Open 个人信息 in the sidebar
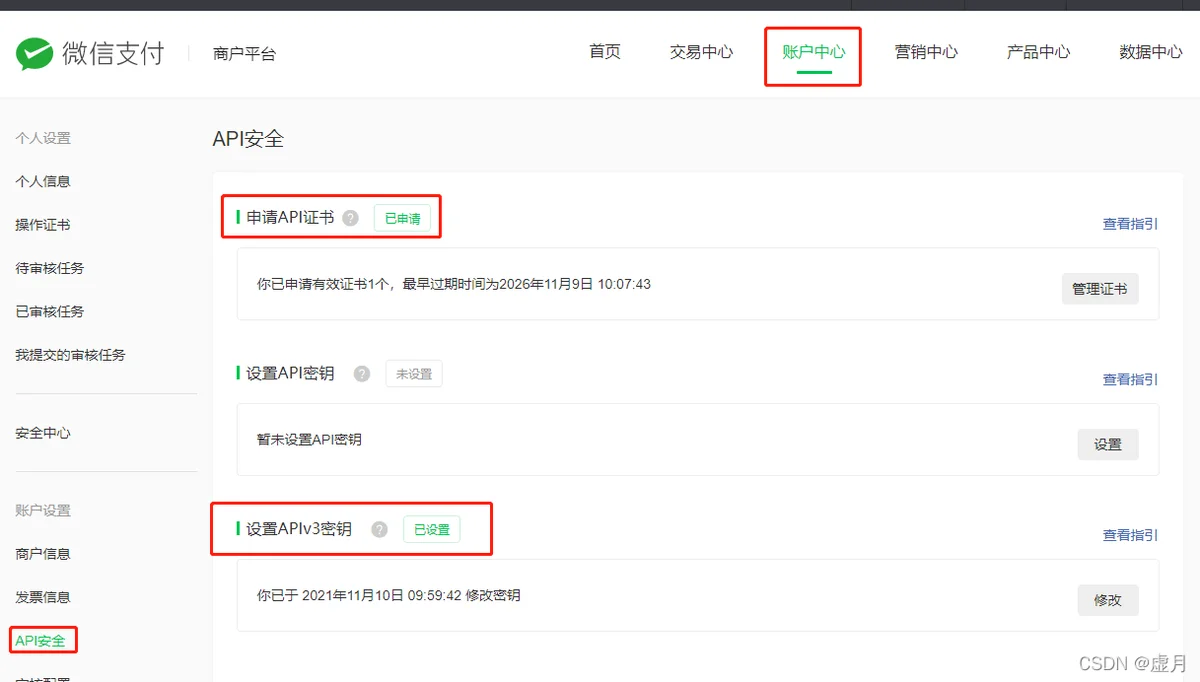 43,181
